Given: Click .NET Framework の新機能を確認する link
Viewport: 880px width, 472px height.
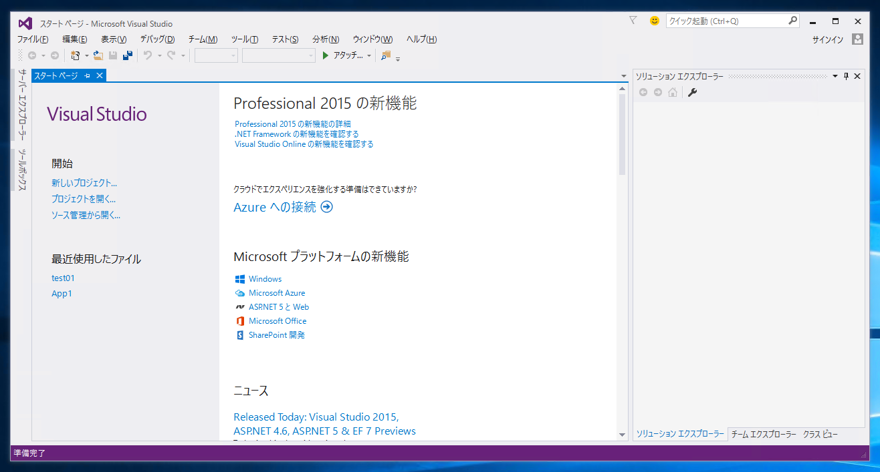Looking at the screenshot, I should [x=296, y=134].
